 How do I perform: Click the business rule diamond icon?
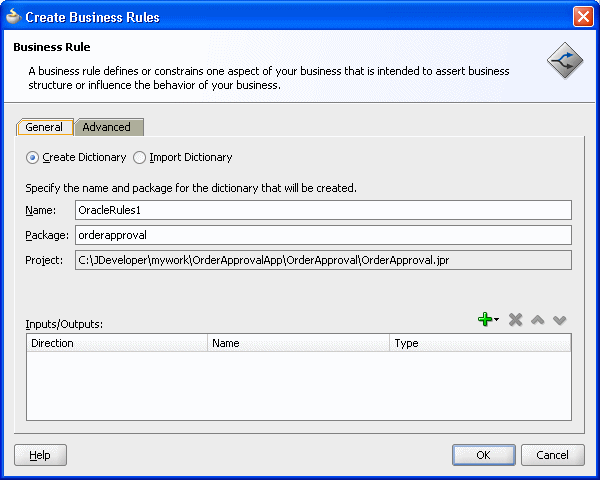tap(565, 60)
